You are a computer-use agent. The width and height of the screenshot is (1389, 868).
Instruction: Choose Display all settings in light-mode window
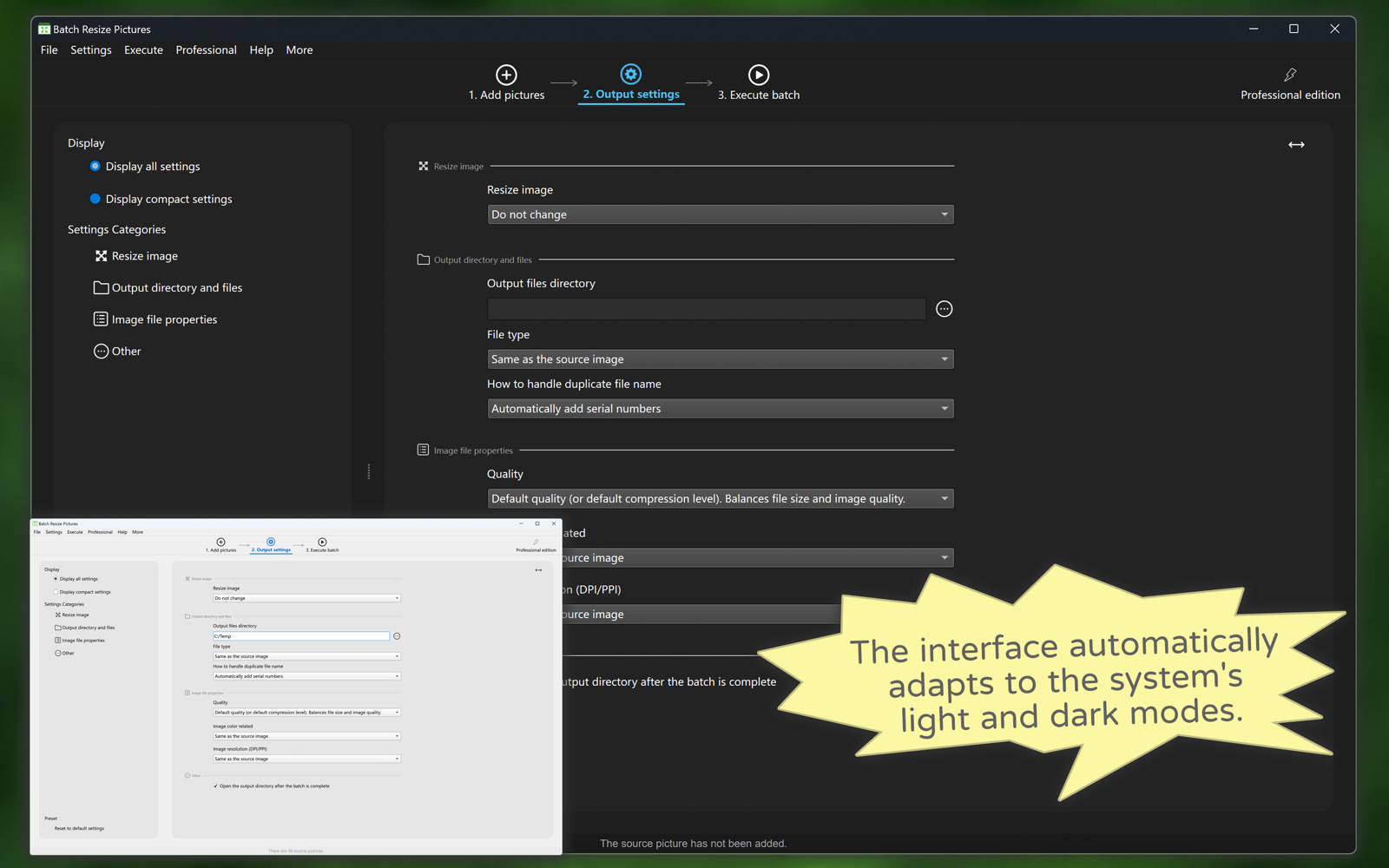[x=76, y=579]
